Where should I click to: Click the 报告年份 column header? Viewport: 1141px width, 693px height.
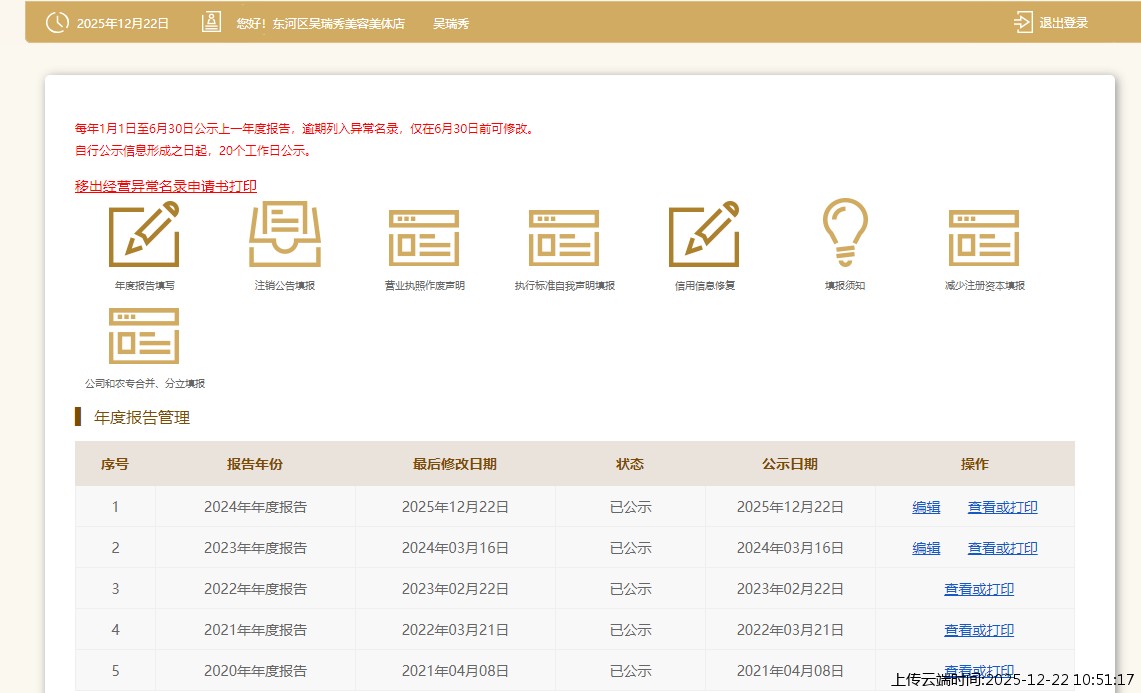pos(255,464)
